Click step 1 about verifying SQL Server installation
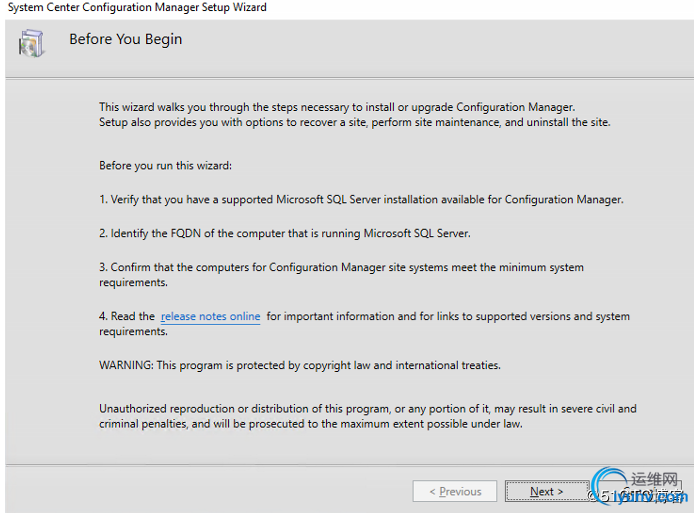This screenshot has height=513, width=694. [361, 200]
